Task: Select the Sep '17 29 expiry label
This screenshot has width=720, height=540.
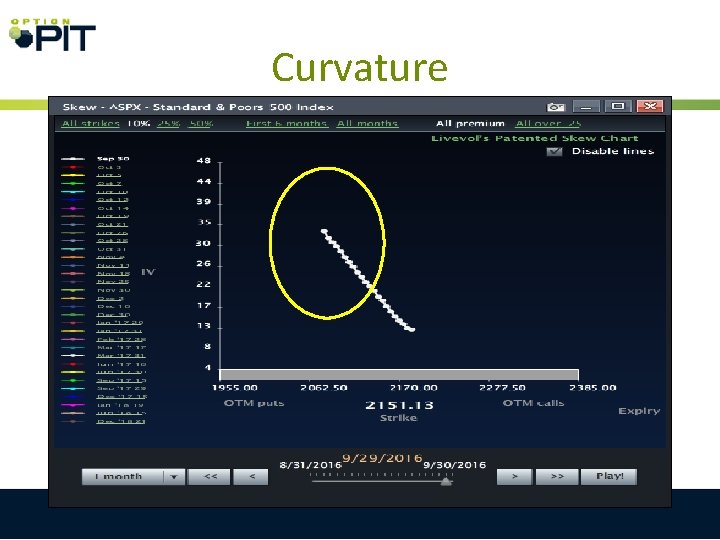Action: pos(121,388)
